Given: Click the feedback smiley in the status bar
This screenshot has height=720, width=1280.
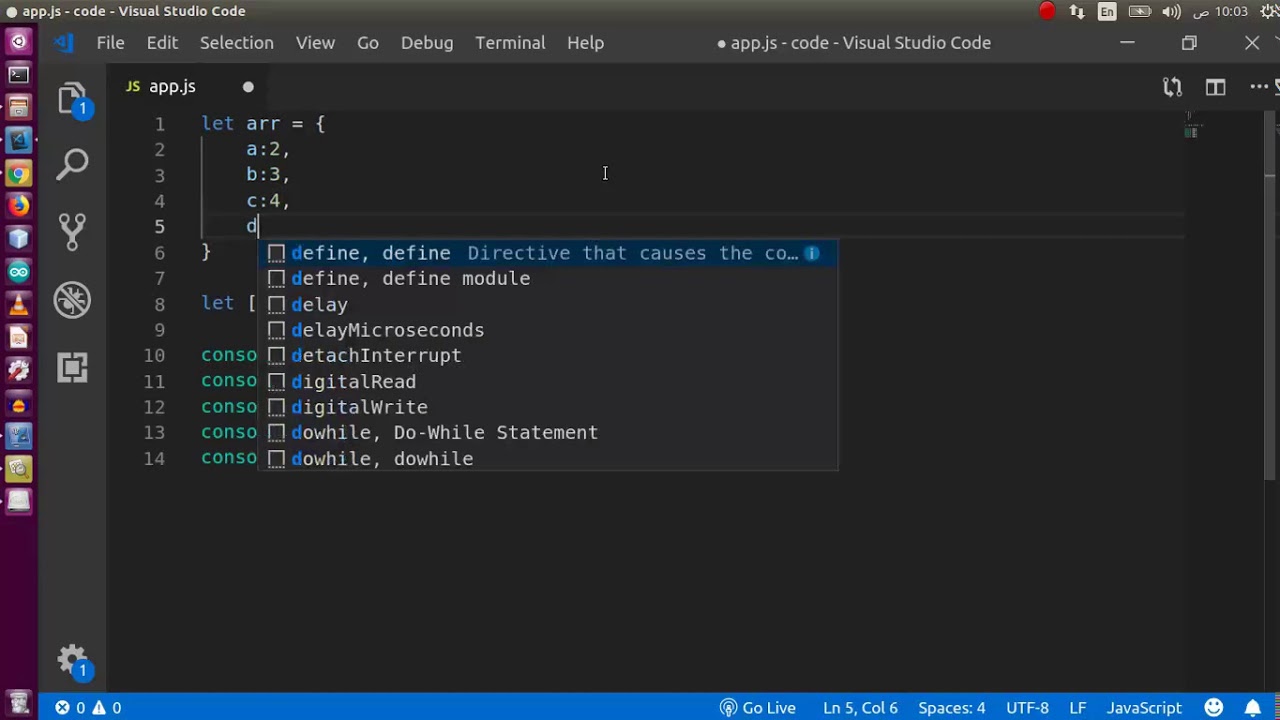Looking at the screenshot, I should (x=1214, y=708).
